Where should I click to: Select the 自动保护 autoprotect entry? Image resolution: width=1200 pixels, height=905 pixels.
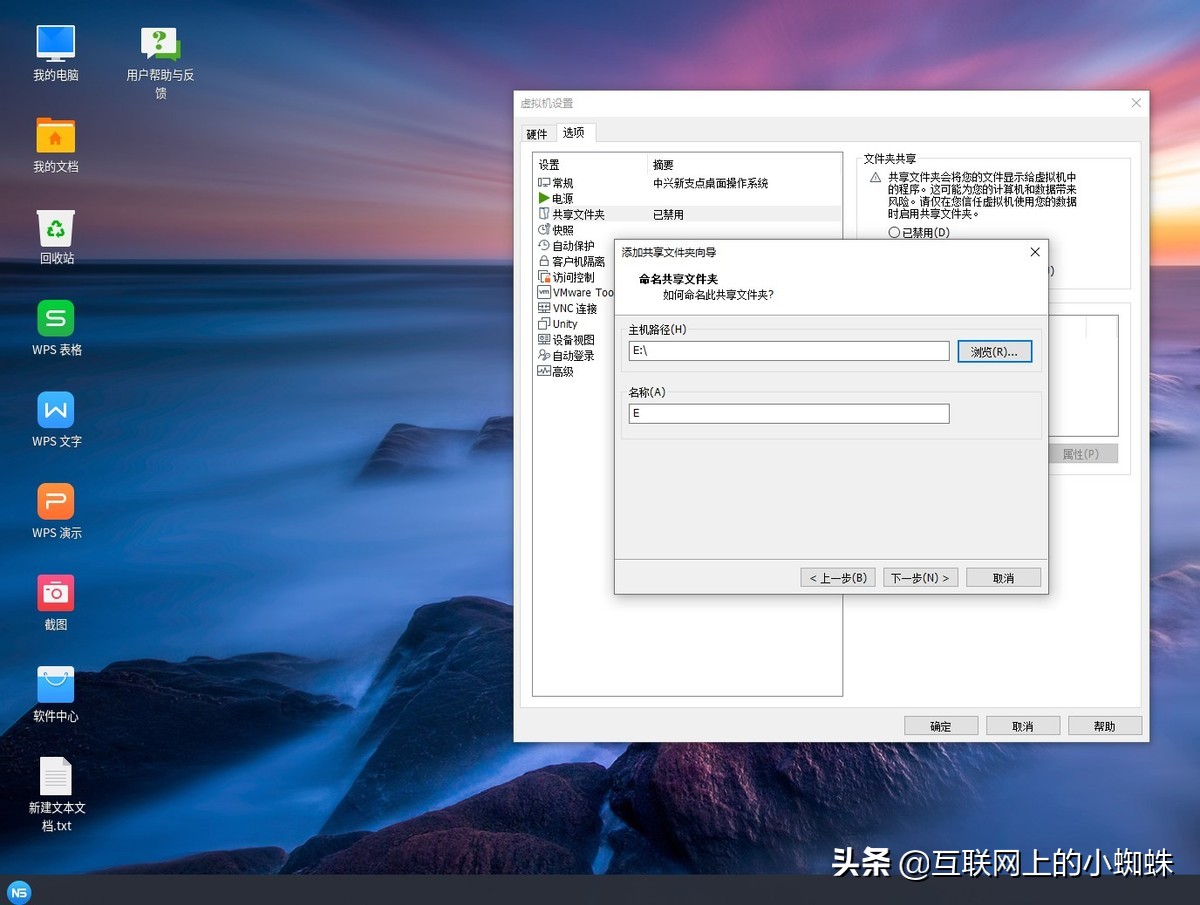[573, 245]
